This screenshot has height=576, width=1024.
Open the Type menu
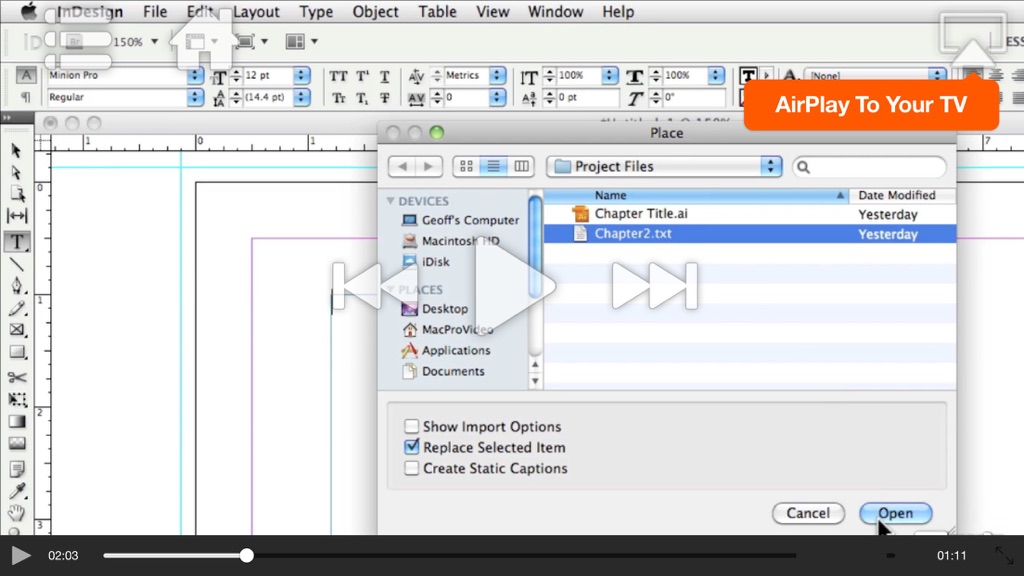pyautogui.click(x=316, y=12)
